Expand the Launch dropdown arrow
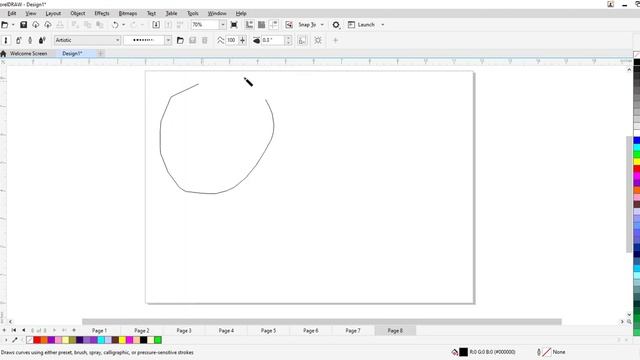The image size is (640, 360). click(382, 25)
